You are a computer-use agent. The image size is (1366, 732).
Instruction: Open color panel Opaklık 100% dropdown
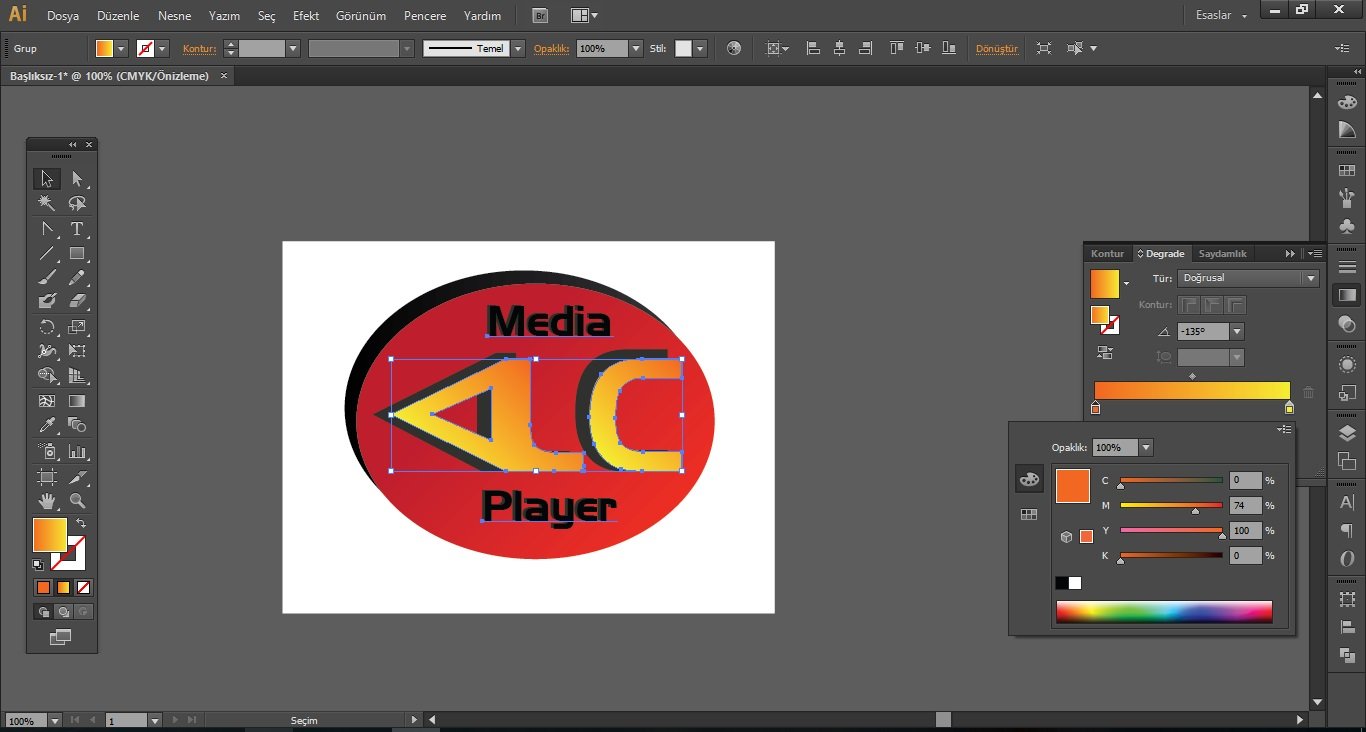[x=1146, y=448]
